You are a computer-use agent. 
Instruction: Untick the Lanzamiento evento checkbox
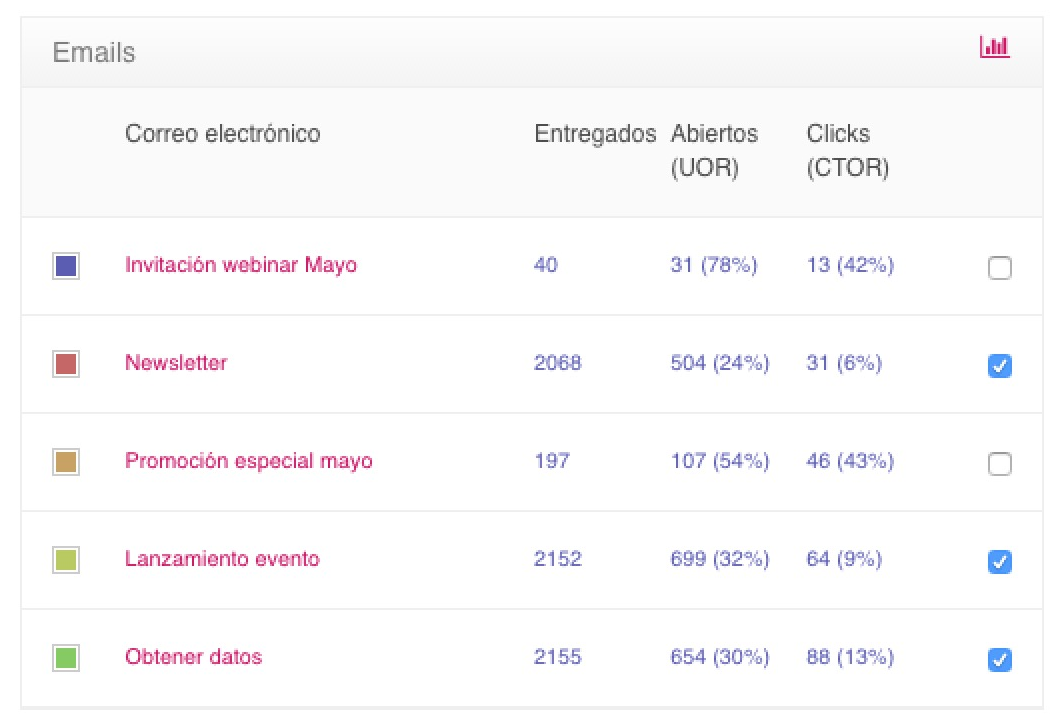click(999, 562)
